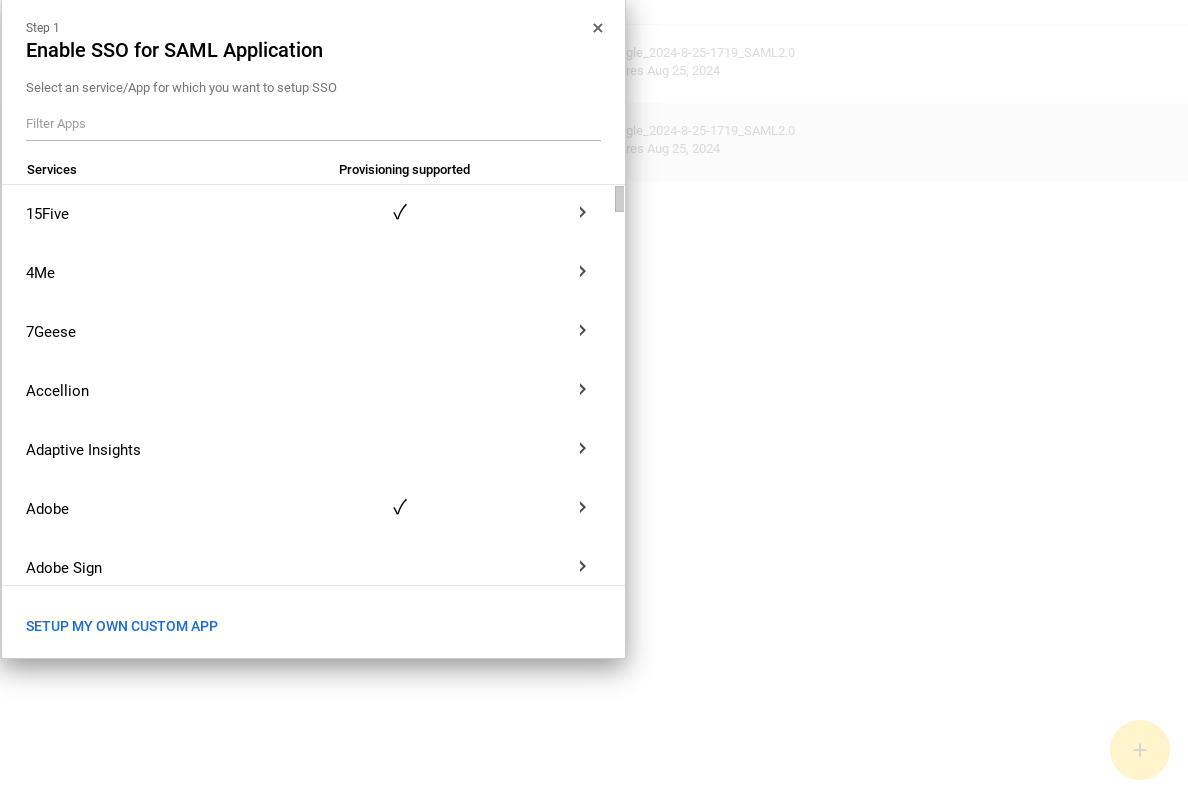Select the Accellion service name
Viewport: 1188px width, 791px height.
(58, 392)
